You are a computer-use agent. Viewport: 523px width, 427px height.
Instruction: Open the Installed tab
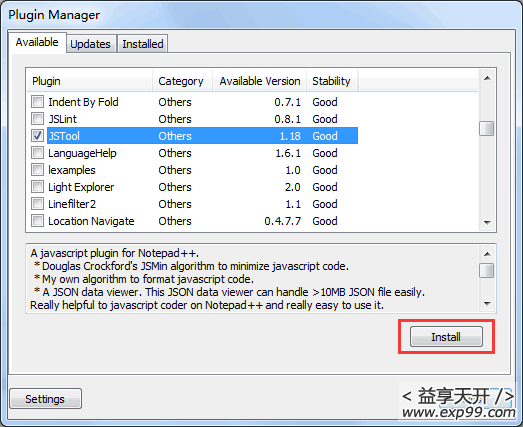[x=143, y=44]
